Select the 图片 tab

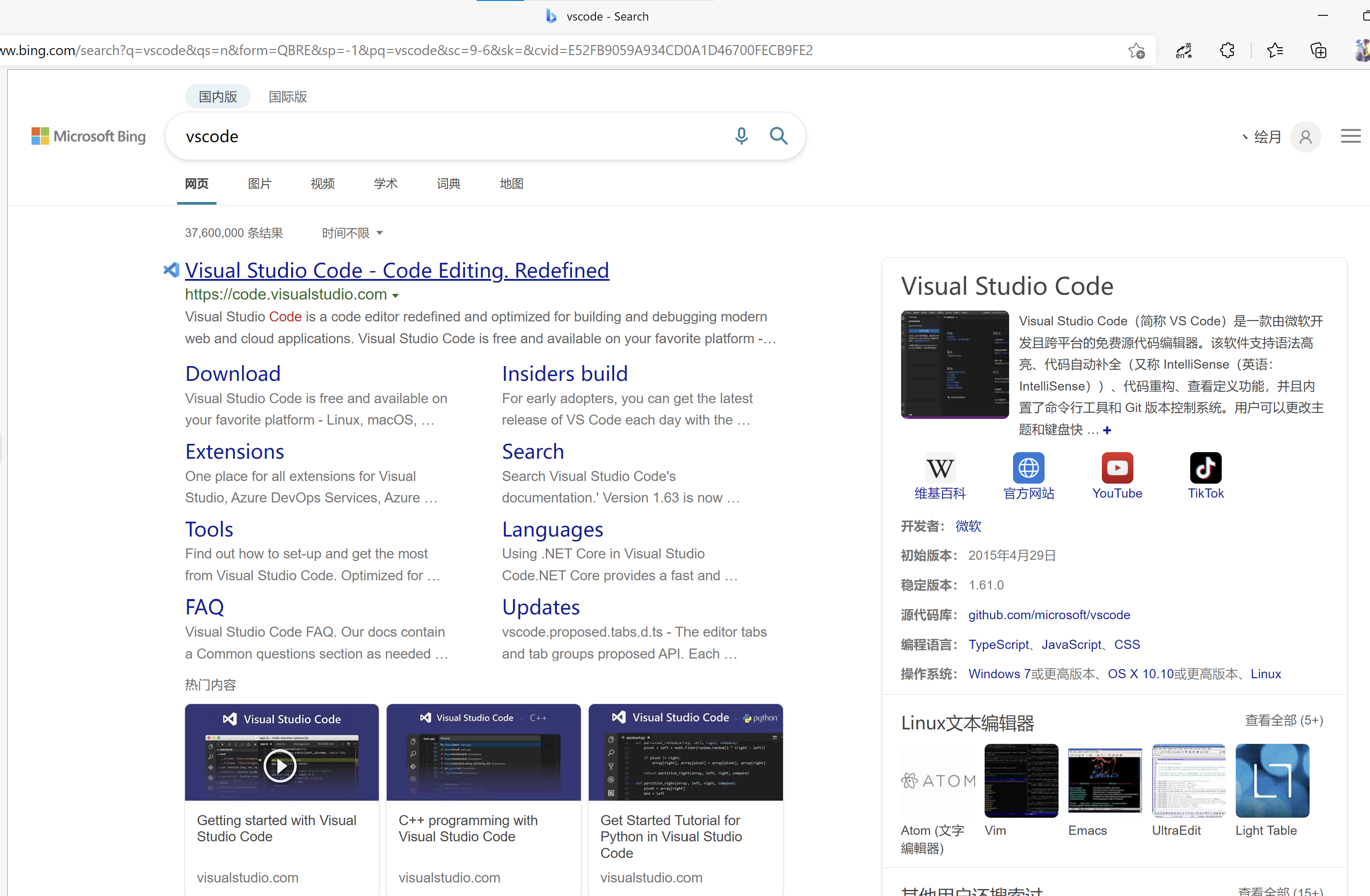260,184
